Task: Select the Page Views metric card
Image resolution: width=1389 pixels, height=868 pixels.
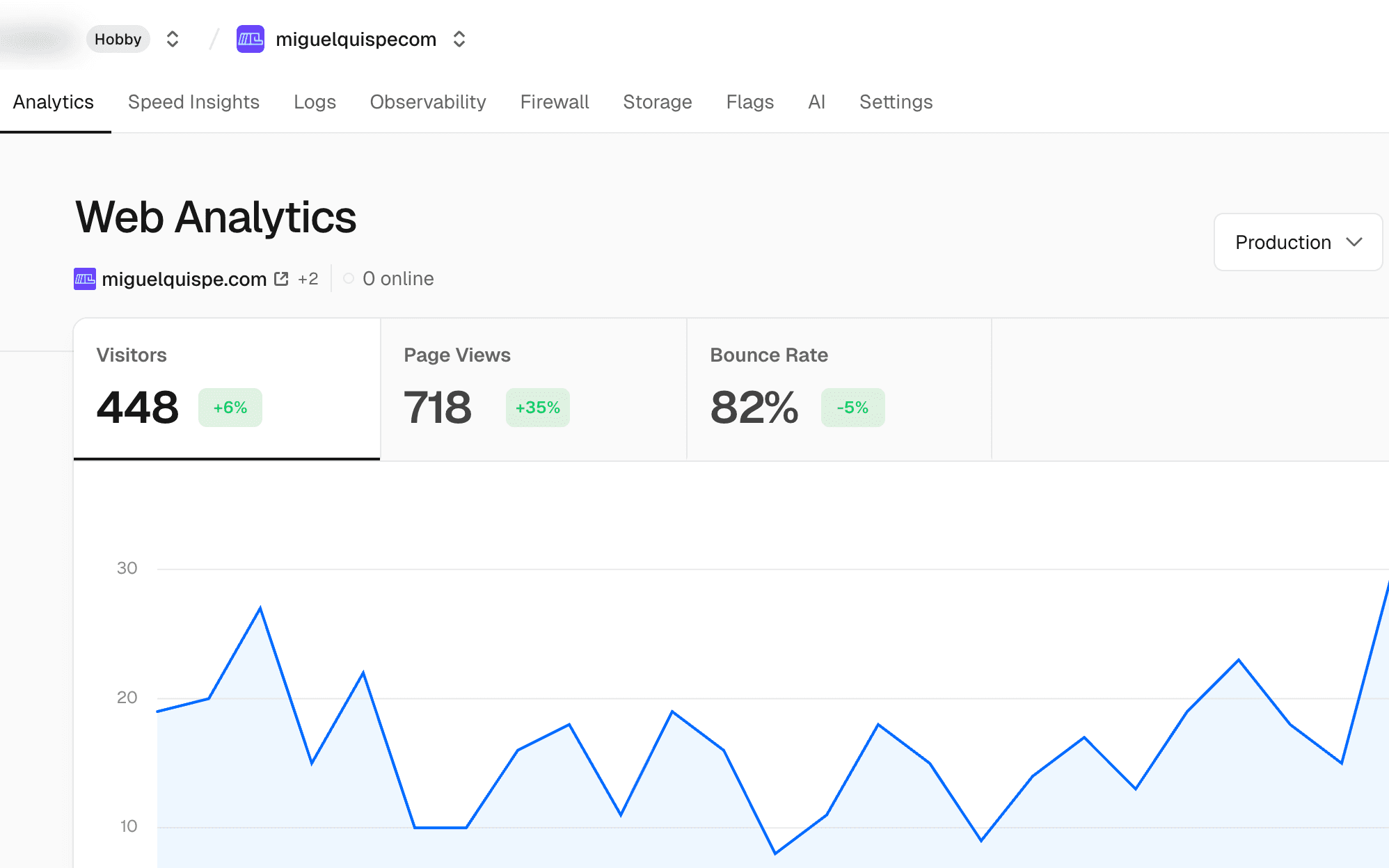Action: (534, 389)
